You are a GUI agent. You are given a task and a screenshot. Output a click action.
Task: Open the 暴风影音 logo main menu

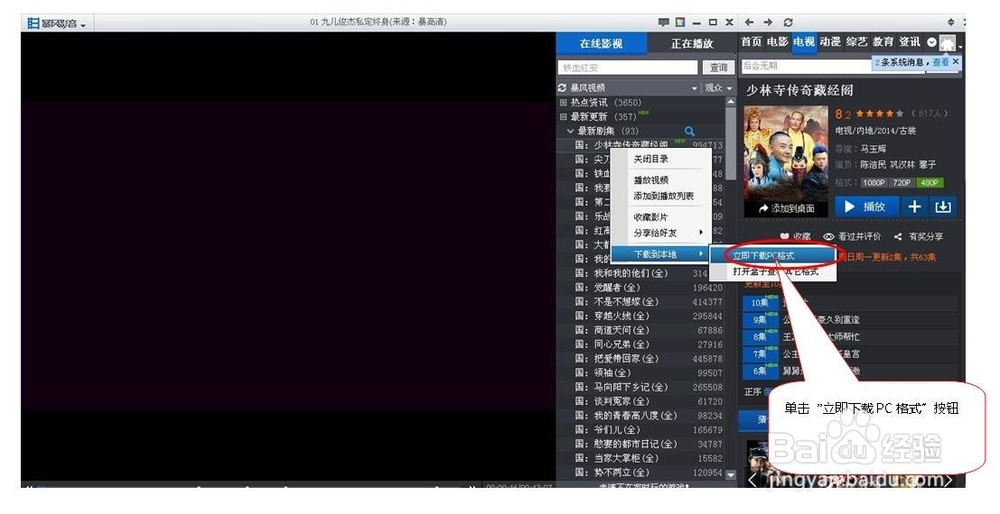click(x=57, y=24)
